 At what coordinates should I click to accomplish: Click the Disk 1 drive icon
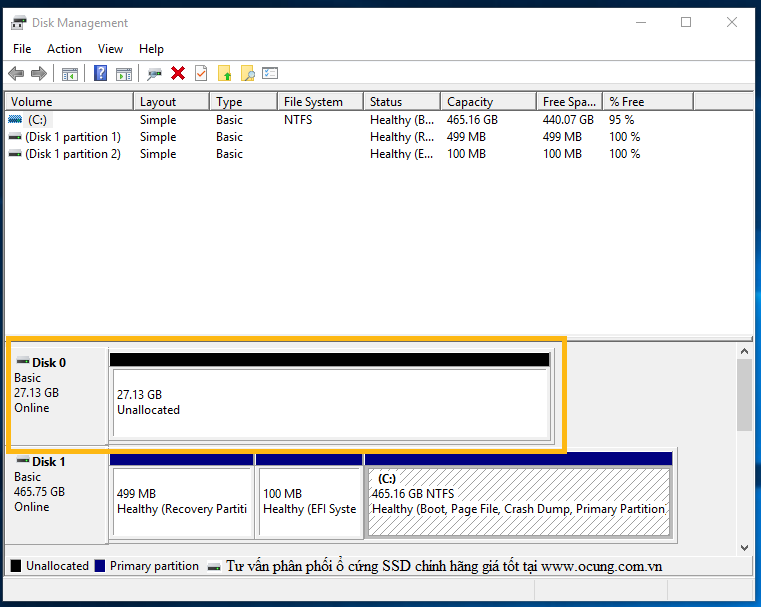pos(23,460)
